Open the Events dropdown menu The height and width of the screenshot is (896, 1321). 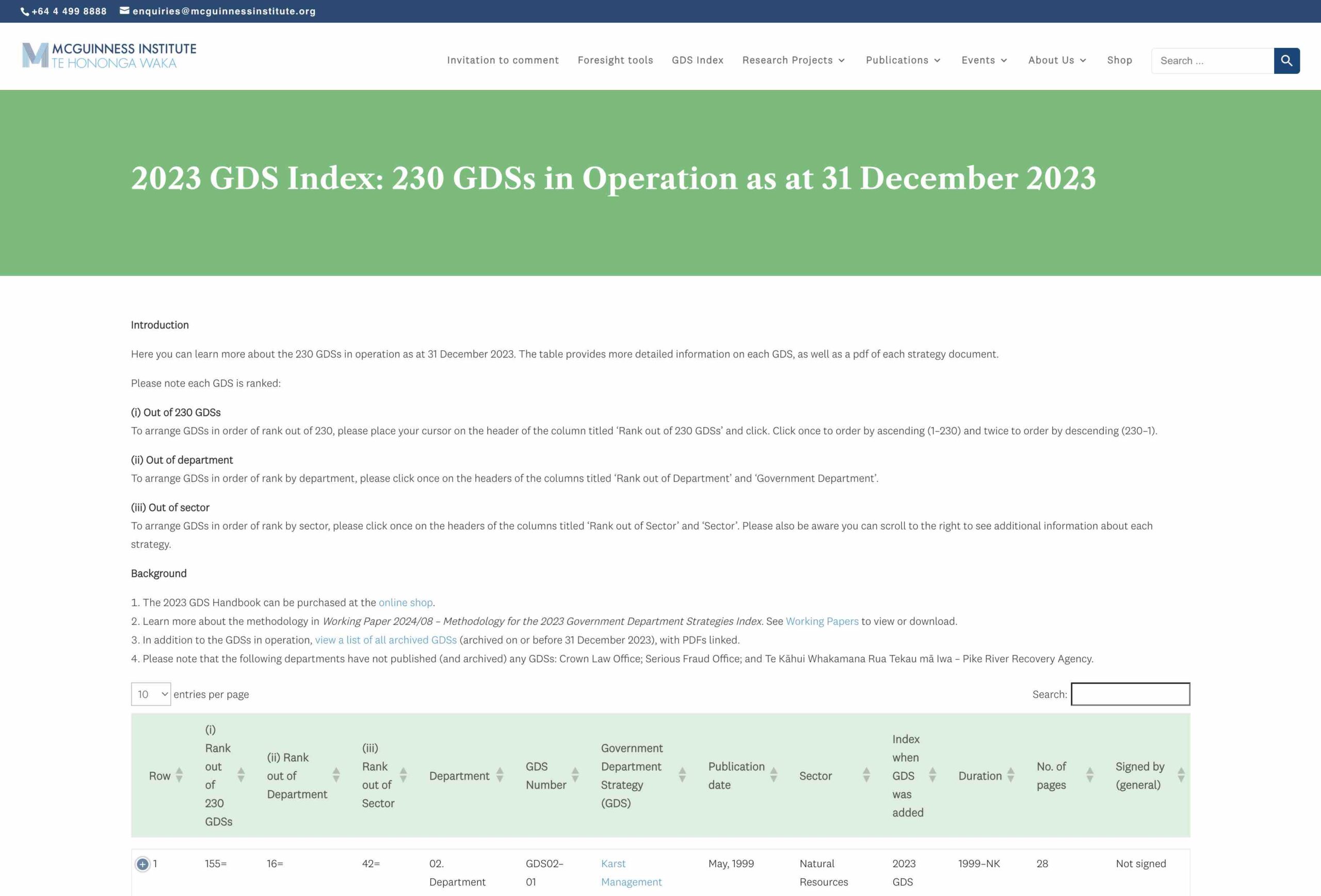point(983,60)
